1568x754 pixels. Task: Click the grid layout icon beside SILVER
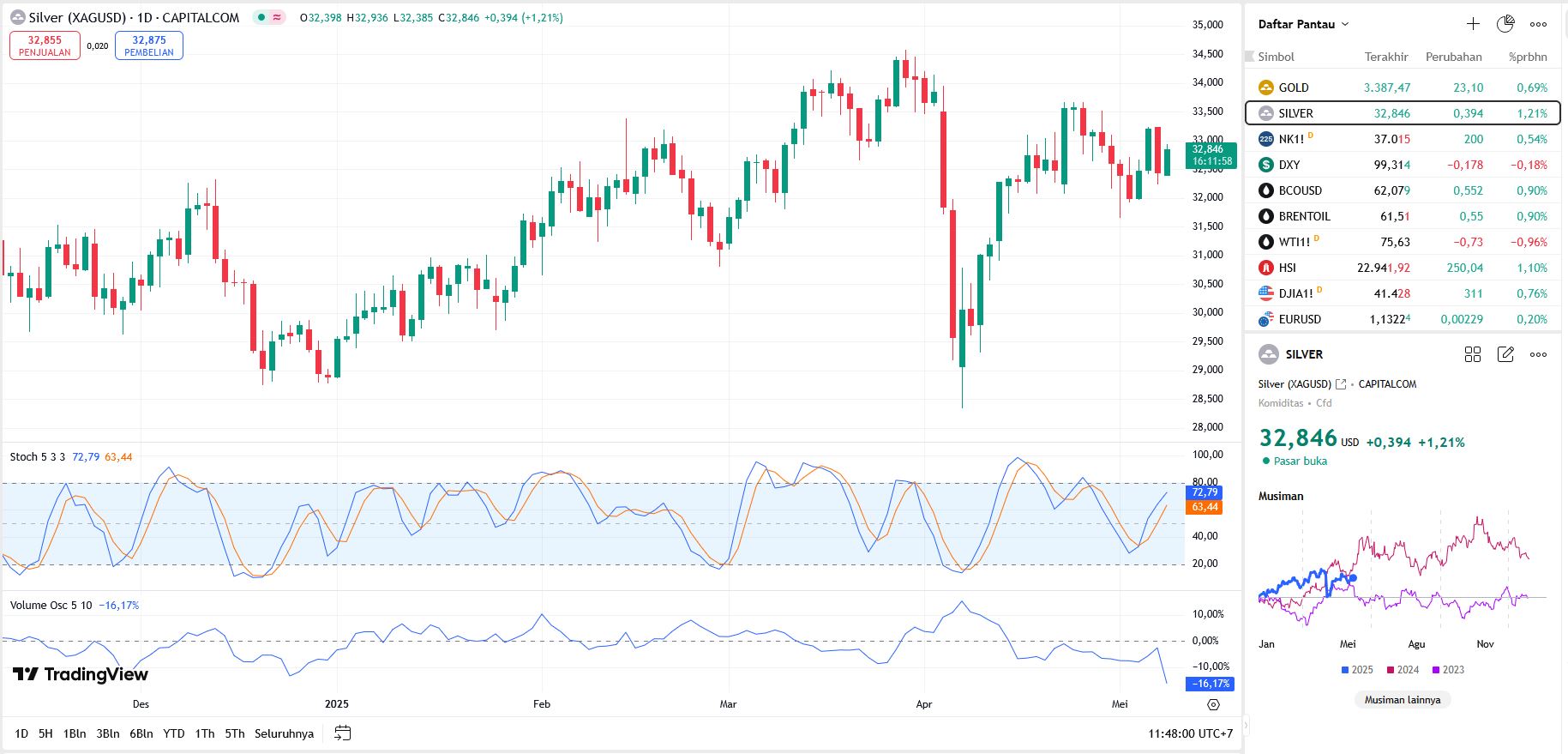pos(1473,354)
